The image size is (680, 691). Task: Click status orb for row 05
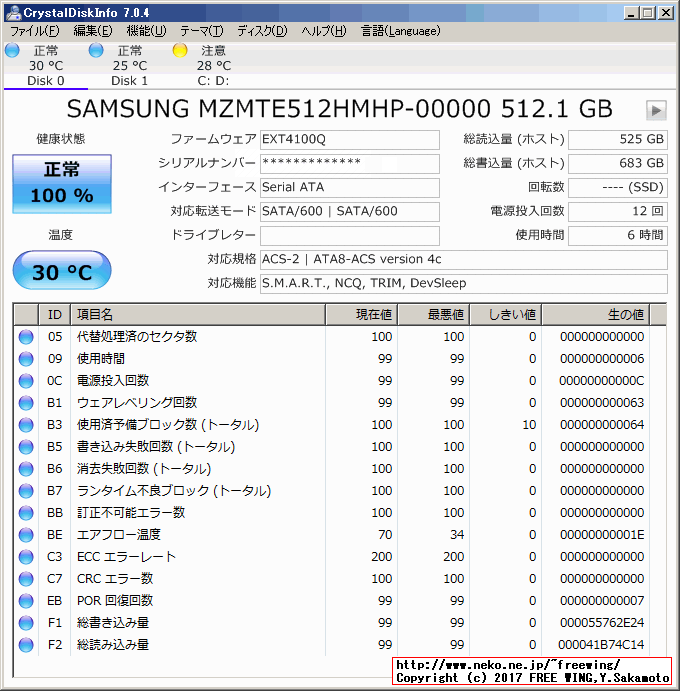point(26,337)
